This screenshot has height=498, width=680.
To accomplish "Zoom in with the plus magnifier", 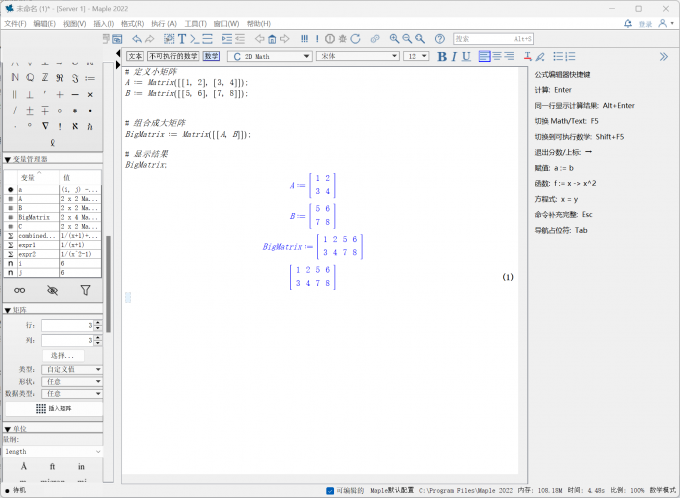I will tap(394, 39).
